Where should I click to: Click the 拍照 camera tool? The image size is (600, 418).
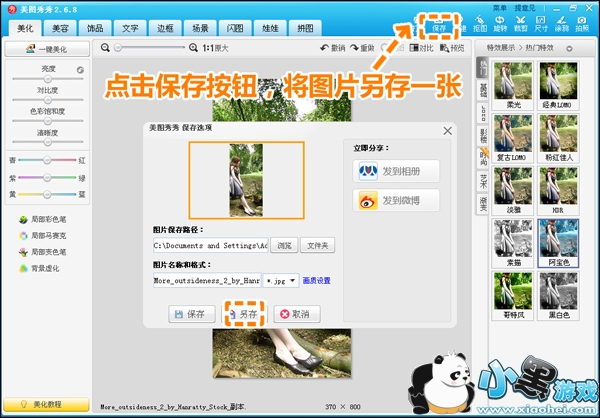582,24
